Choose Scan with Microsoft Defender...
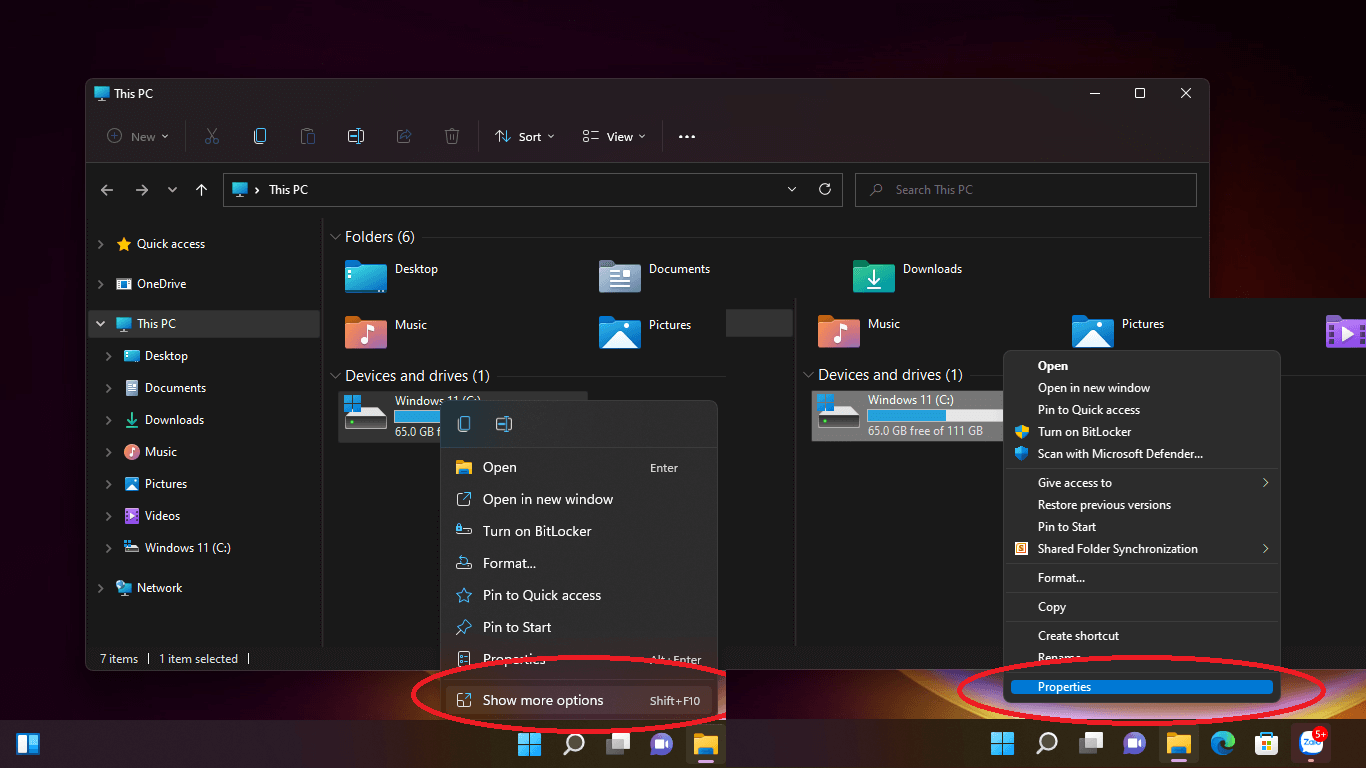This screenshot has width=1366, height=768. [1120, 454]
